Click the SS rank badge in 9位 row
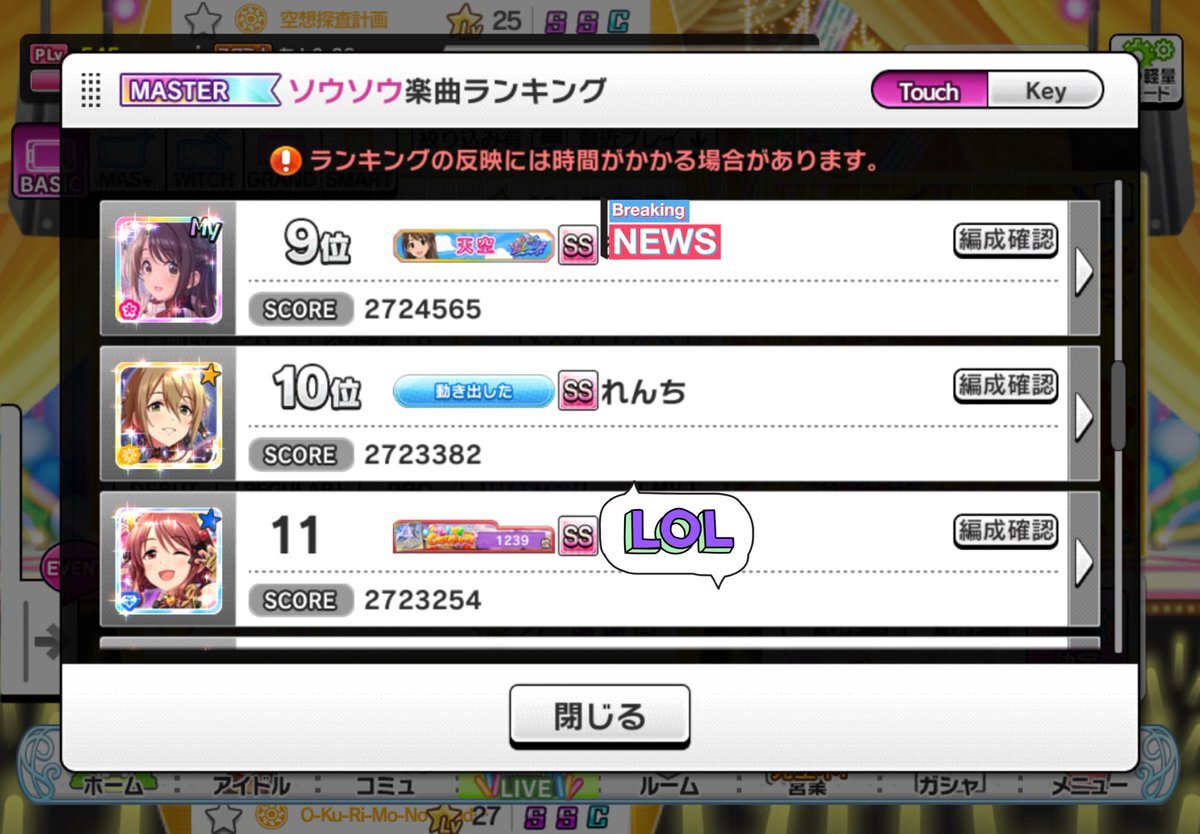This screenshot has height=834, width=1200. [x=577, y=244]
